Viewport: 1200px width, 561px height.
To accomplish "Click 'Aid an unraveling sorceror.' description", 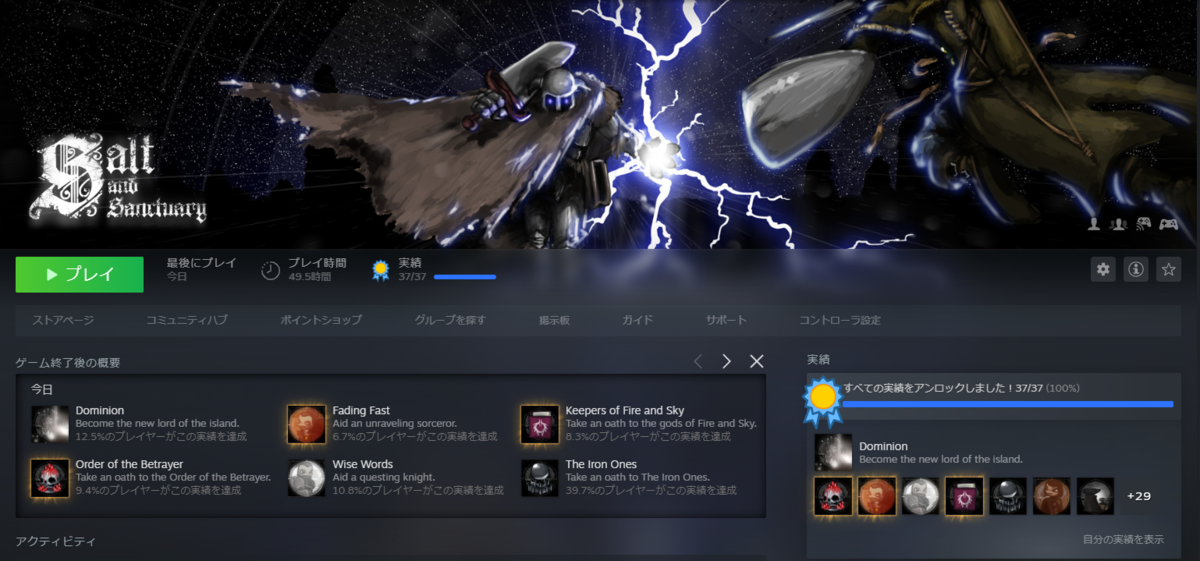I will coord(394,423).
